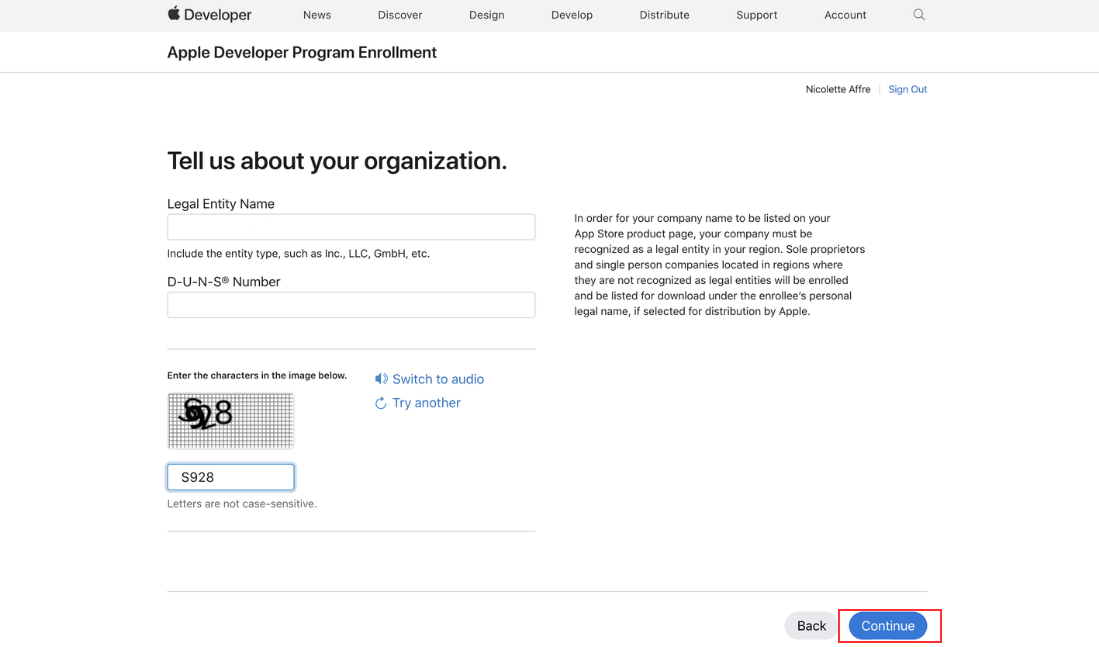Screen dimensions: 1099x647
Task: Open Support from the navigation bar
Action: (x=757, y=15)
